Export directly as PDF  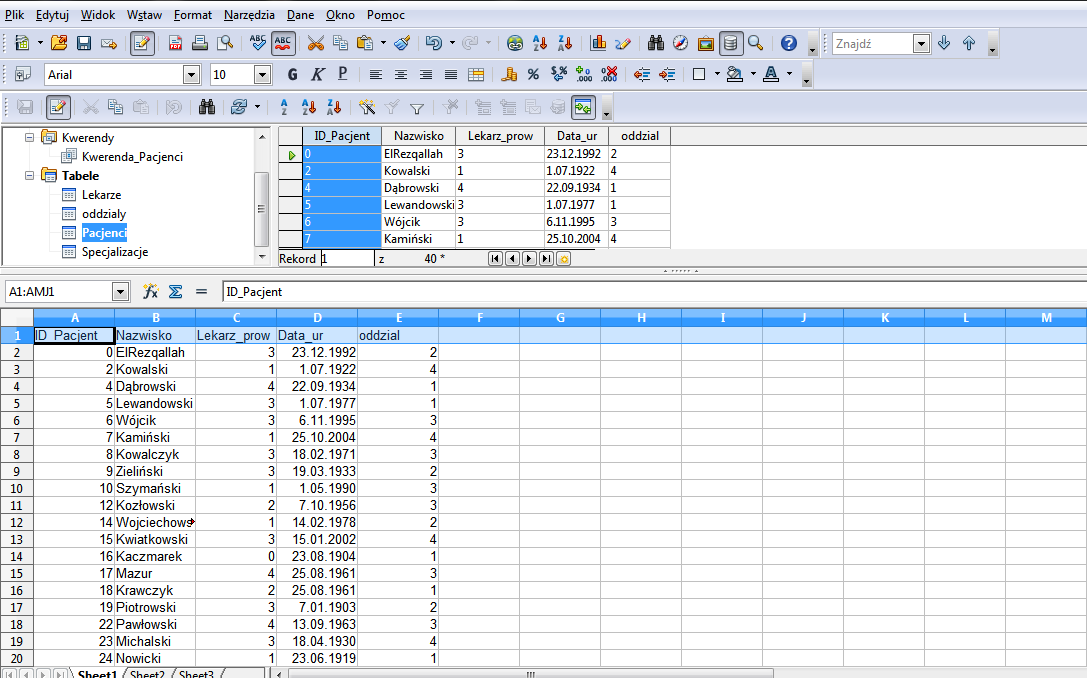point(175,44)
